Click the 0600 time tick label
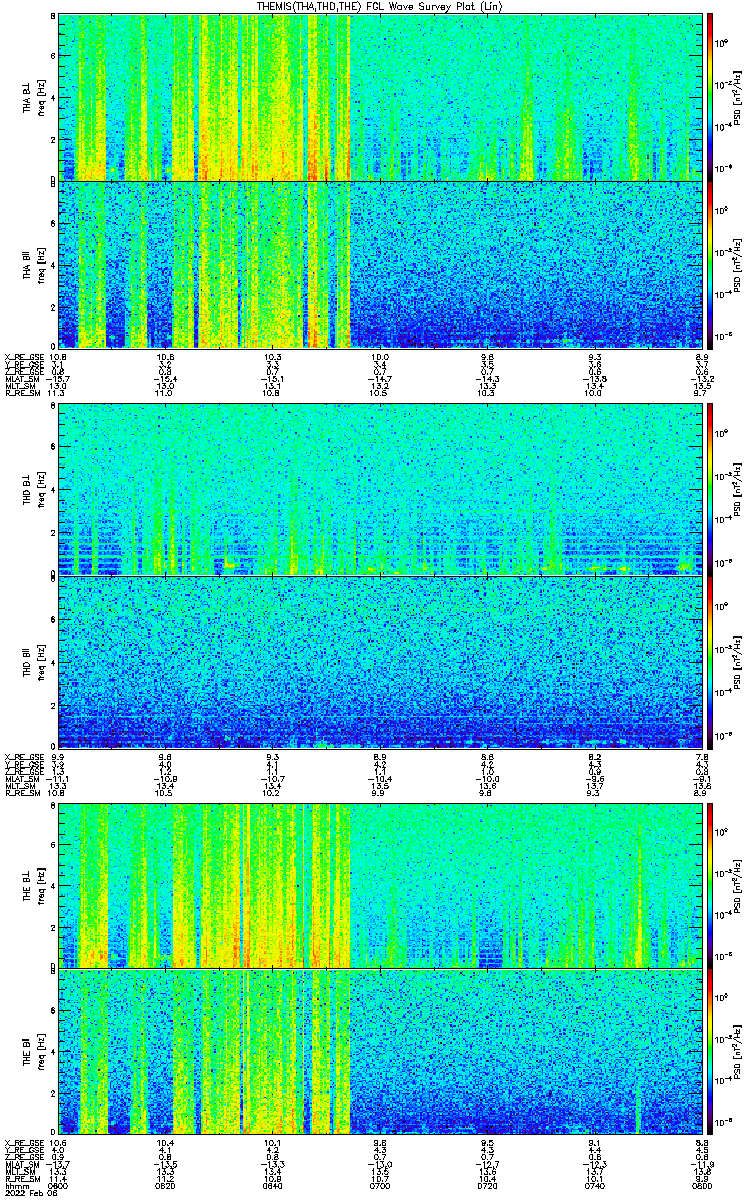The image size is (750, 1200). (x=58, y=1185)
